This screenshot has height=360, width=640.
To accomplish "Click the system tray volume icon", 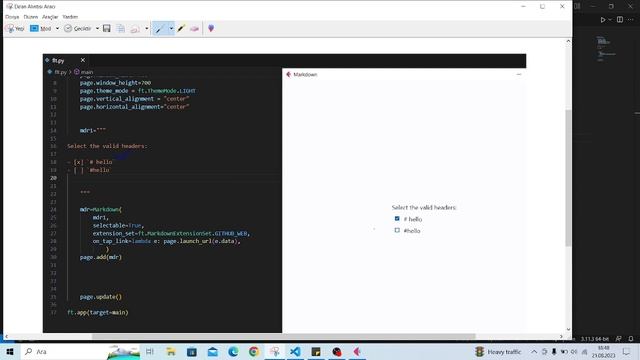I will click(x=574, y=351).
